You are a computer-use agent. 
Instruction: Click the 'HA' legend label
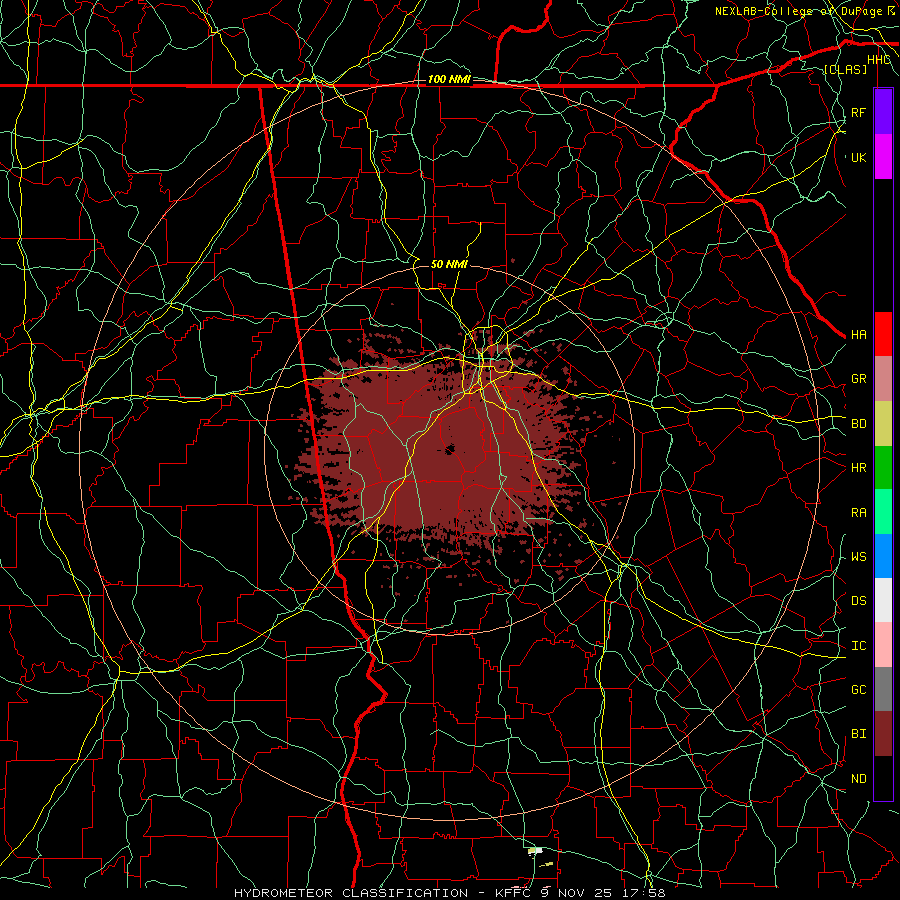[x=858, y=334]
